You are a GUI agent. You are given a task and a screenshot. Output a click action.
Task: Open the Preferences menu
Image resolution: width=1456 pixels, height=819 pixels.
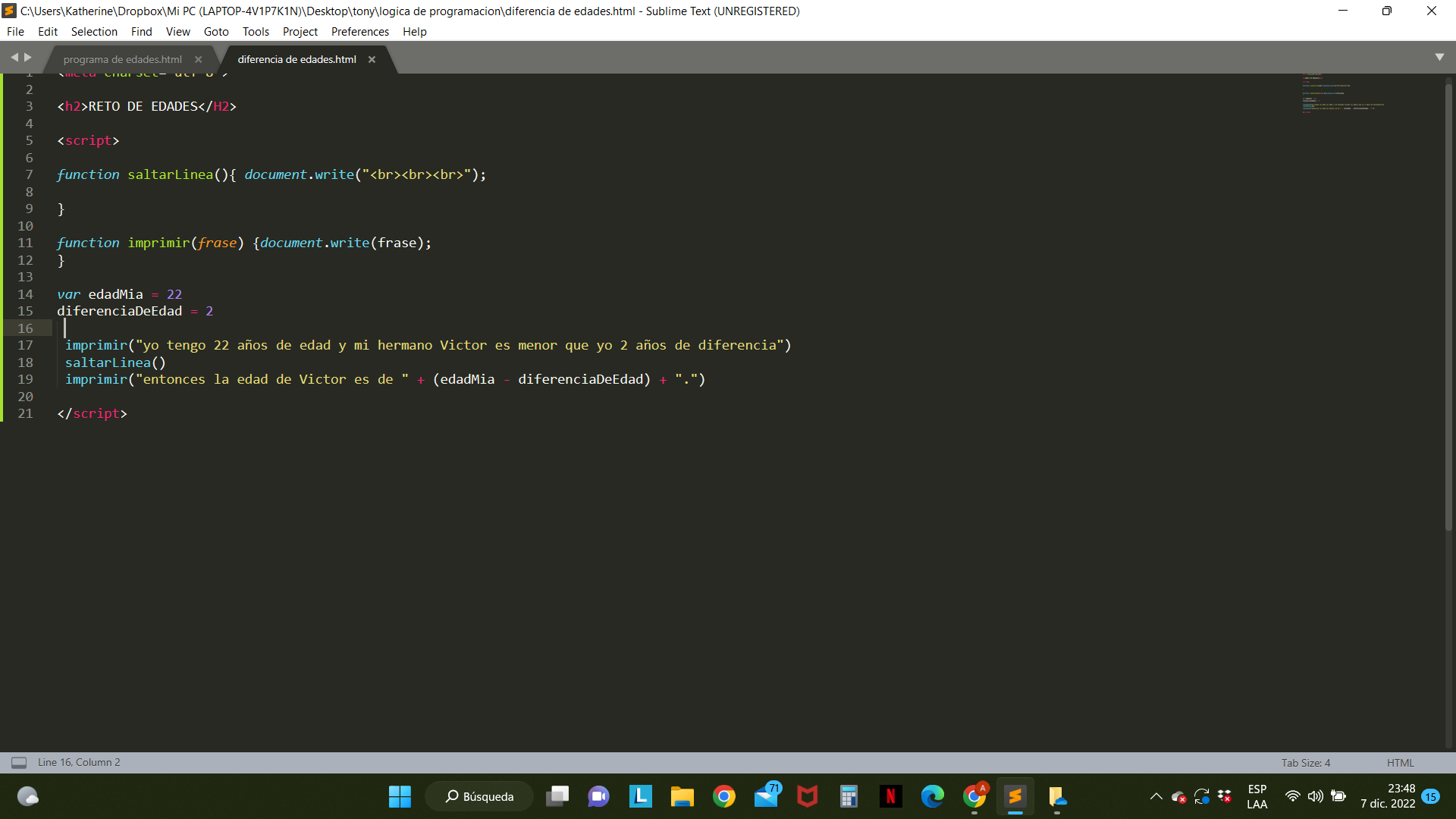pyautogui.click(x=359, y=32)
